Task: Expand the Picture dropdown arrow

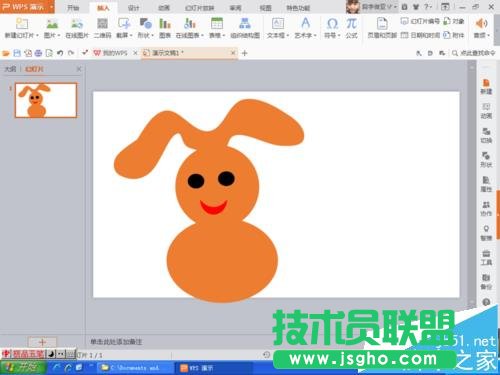Action: [59, 35]
